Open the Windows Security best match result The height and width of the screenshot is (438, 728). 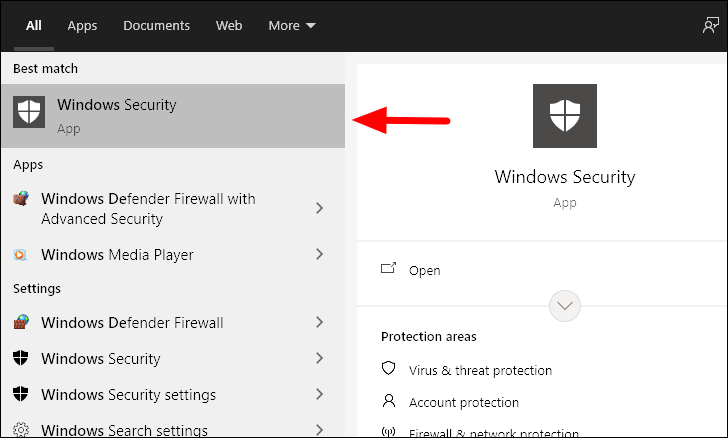173,116
